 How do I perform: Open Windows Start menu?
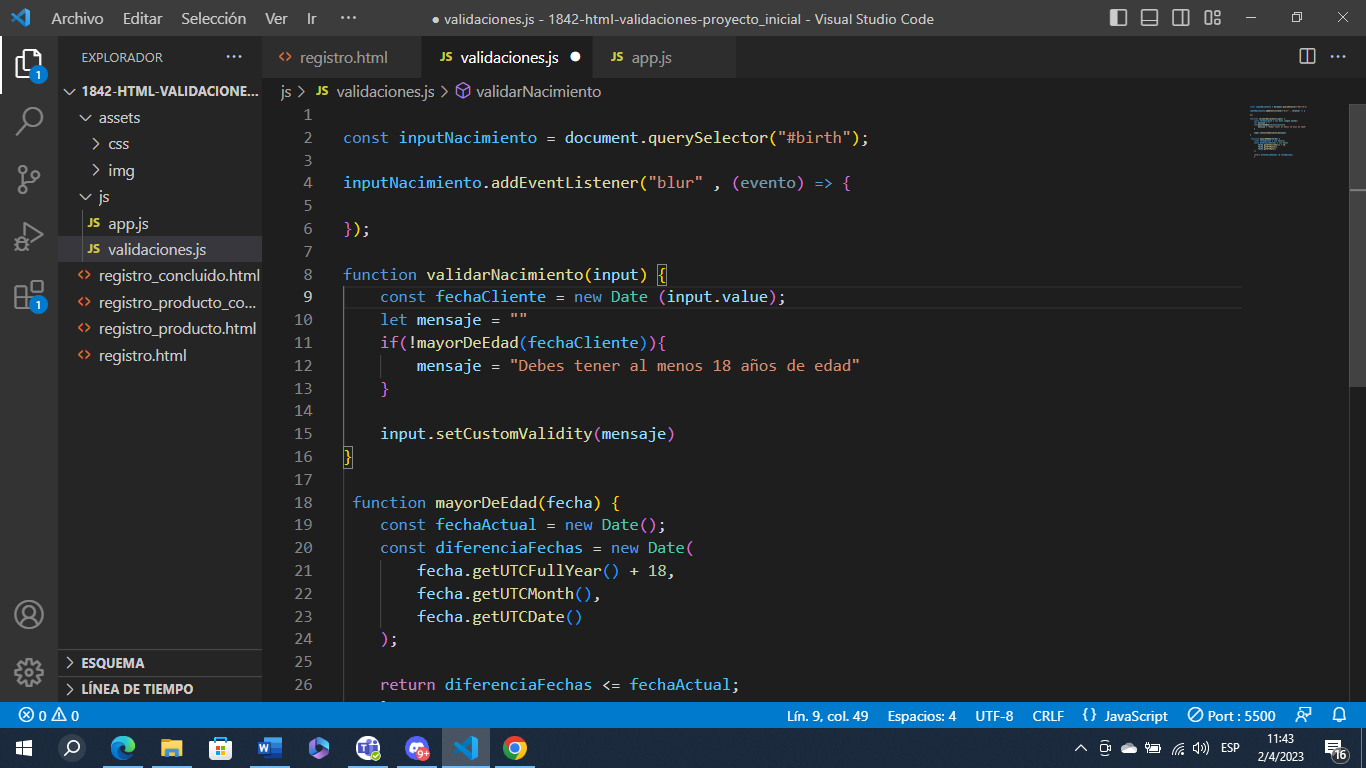point(23,747)
